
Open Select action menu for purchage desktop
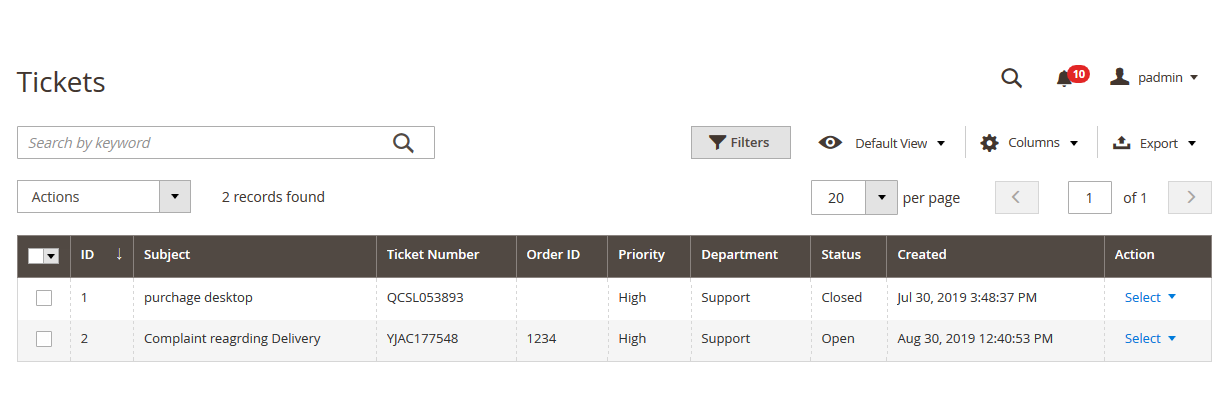pos(1150,297)
